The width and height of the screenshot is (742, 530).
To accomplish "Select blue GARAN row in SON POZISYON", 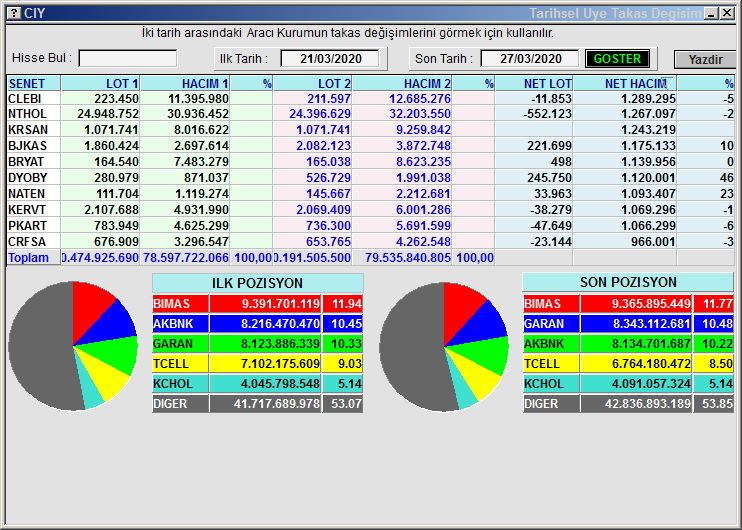I will [x=628, y=324].
